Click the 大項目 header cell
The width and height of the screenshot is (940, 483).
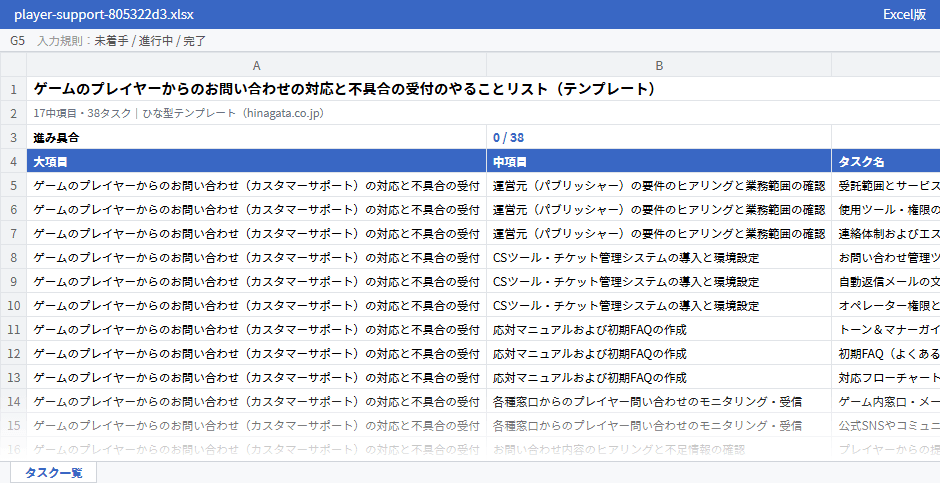(x=257, y=161)
